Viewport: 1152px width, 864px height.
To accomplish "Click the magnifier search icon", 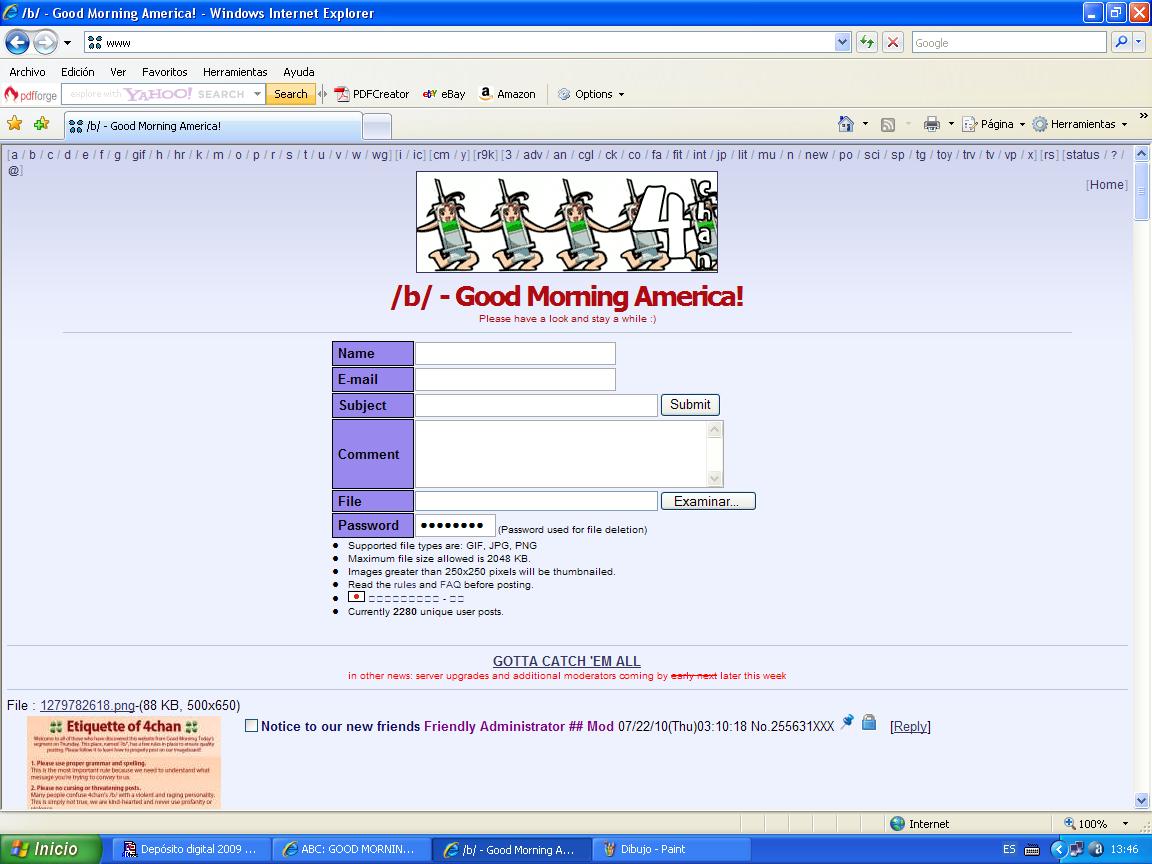I will [1121, 43].
